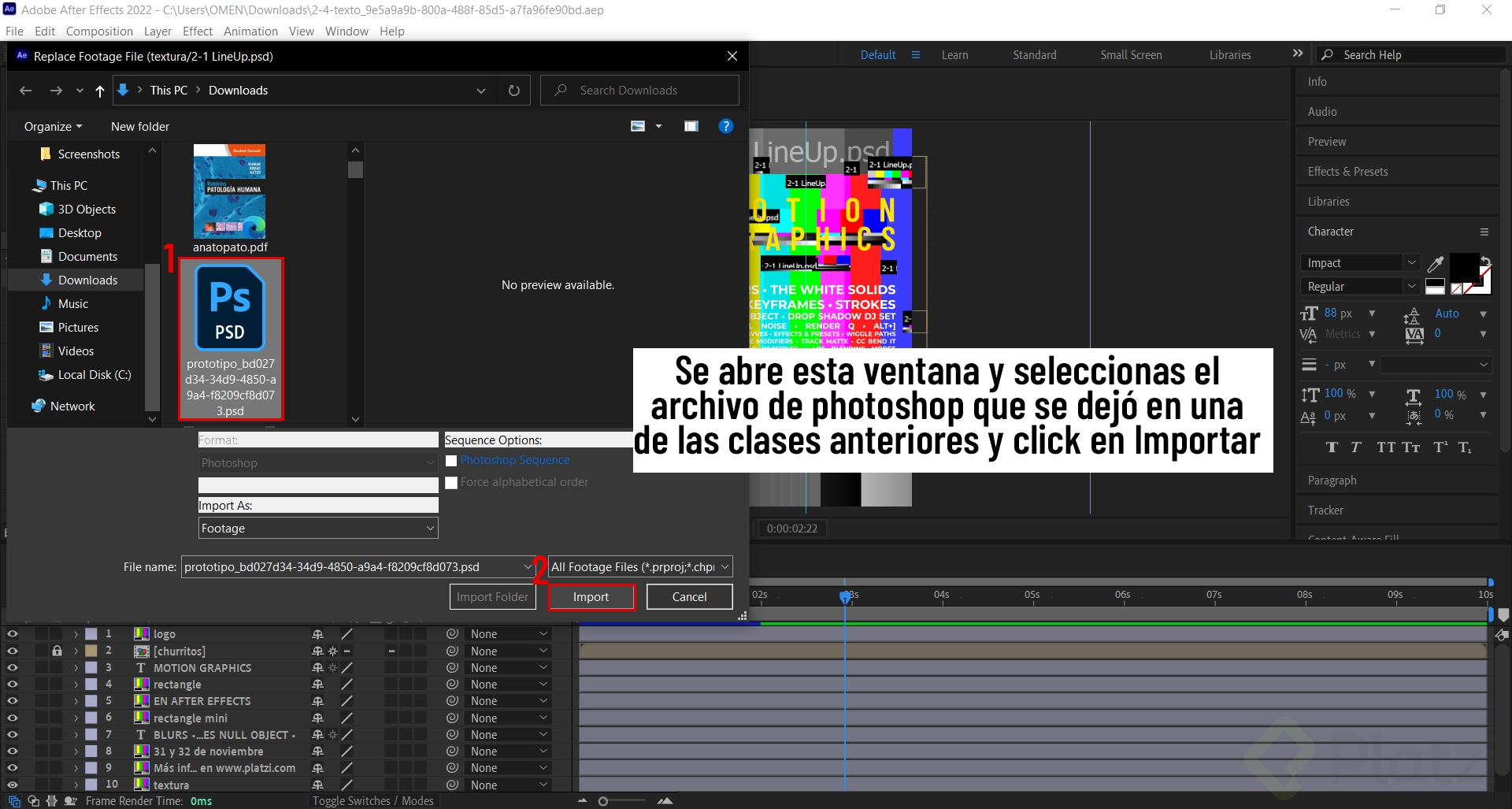
Task: Select the eyedropper in the Character panel
Action: 1437,263
